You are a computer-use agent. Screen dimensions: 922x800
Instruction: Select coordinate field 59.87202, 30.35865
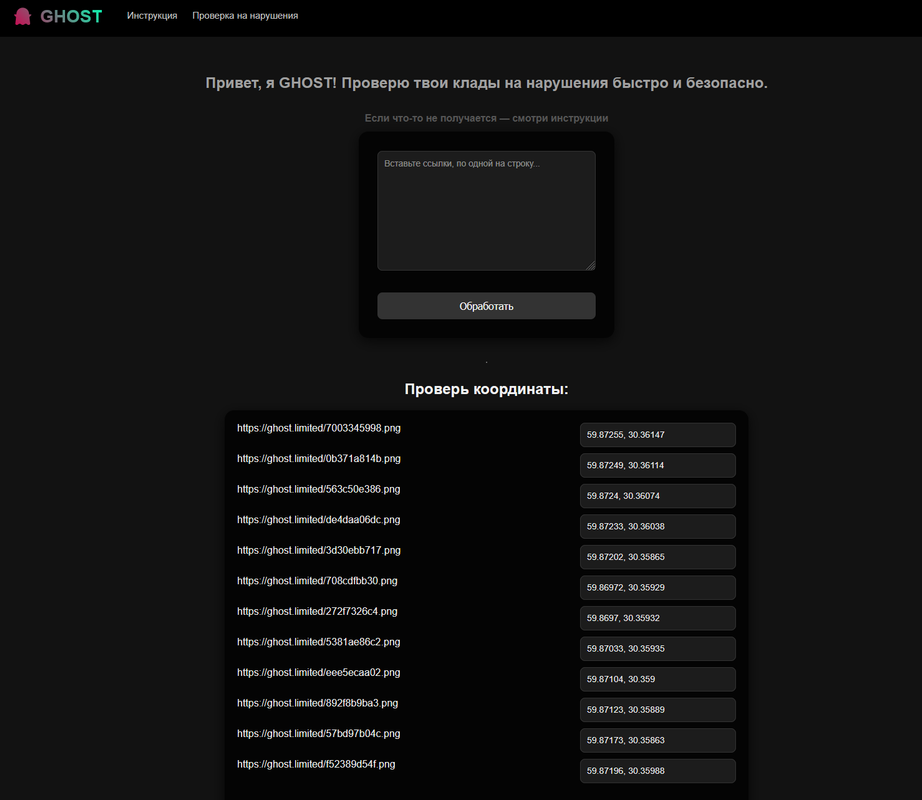pyautogui.click(x=657, y=557)
